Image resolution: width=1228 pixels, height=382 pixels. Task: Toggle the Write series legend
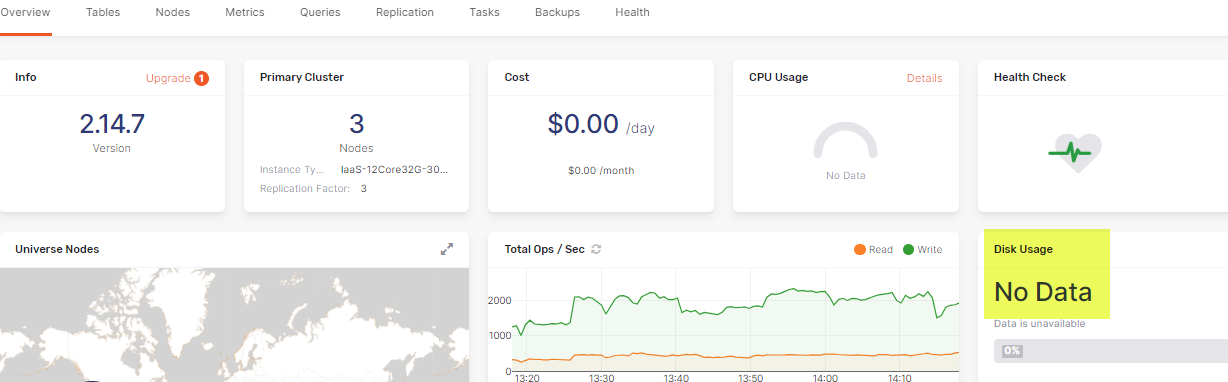click(922, 250)
